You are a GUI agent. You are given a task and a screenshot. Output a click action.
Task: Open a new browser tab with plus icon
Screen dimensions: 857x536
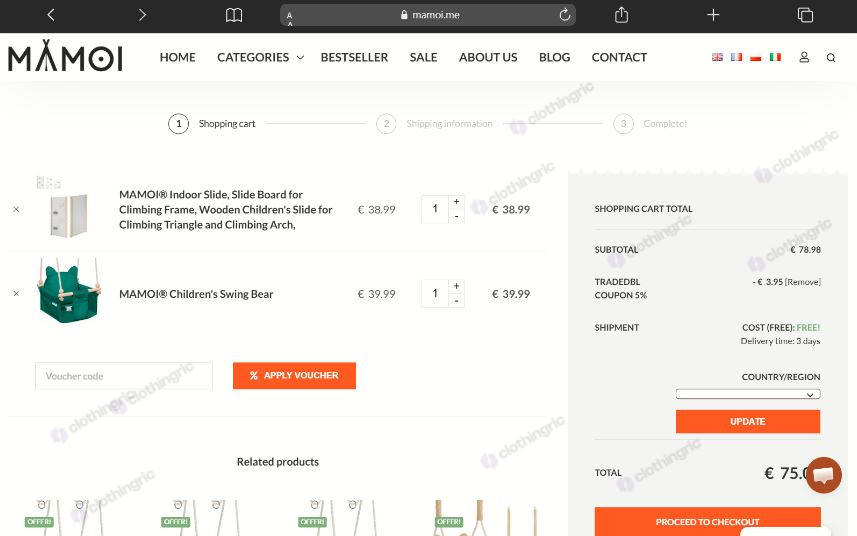click(713, 15)
